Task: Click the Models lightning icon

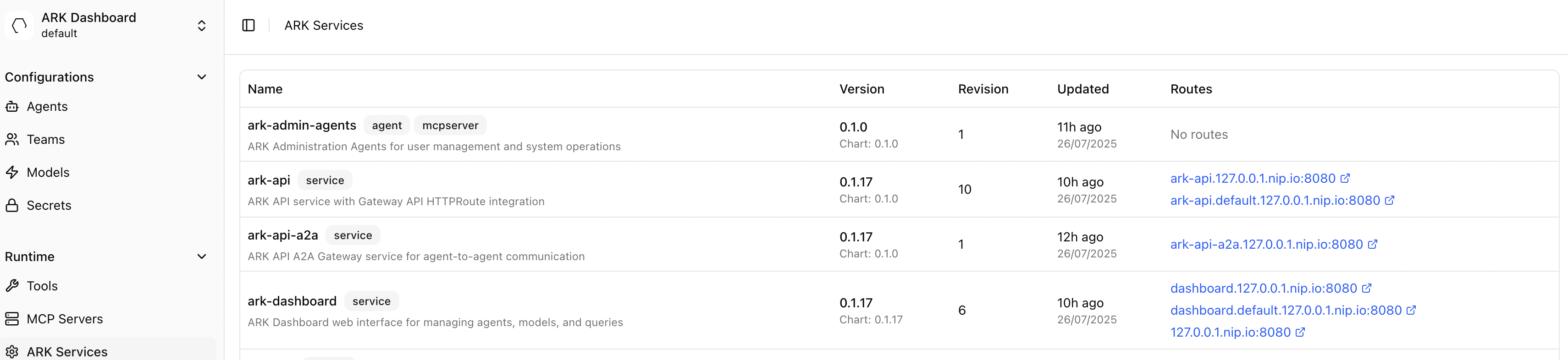Action: (13, 172)
